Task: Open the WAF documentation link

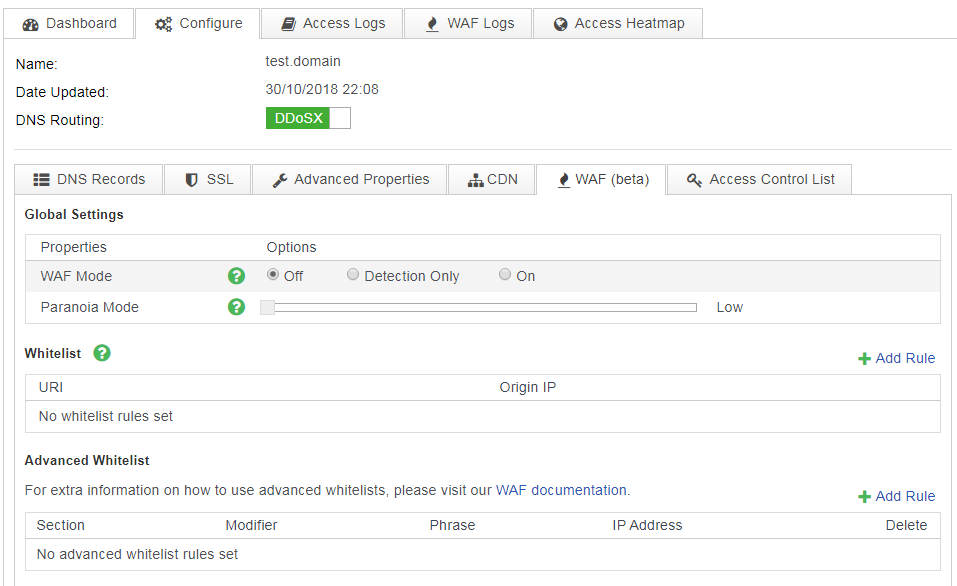Action: (x=561, y=490)
